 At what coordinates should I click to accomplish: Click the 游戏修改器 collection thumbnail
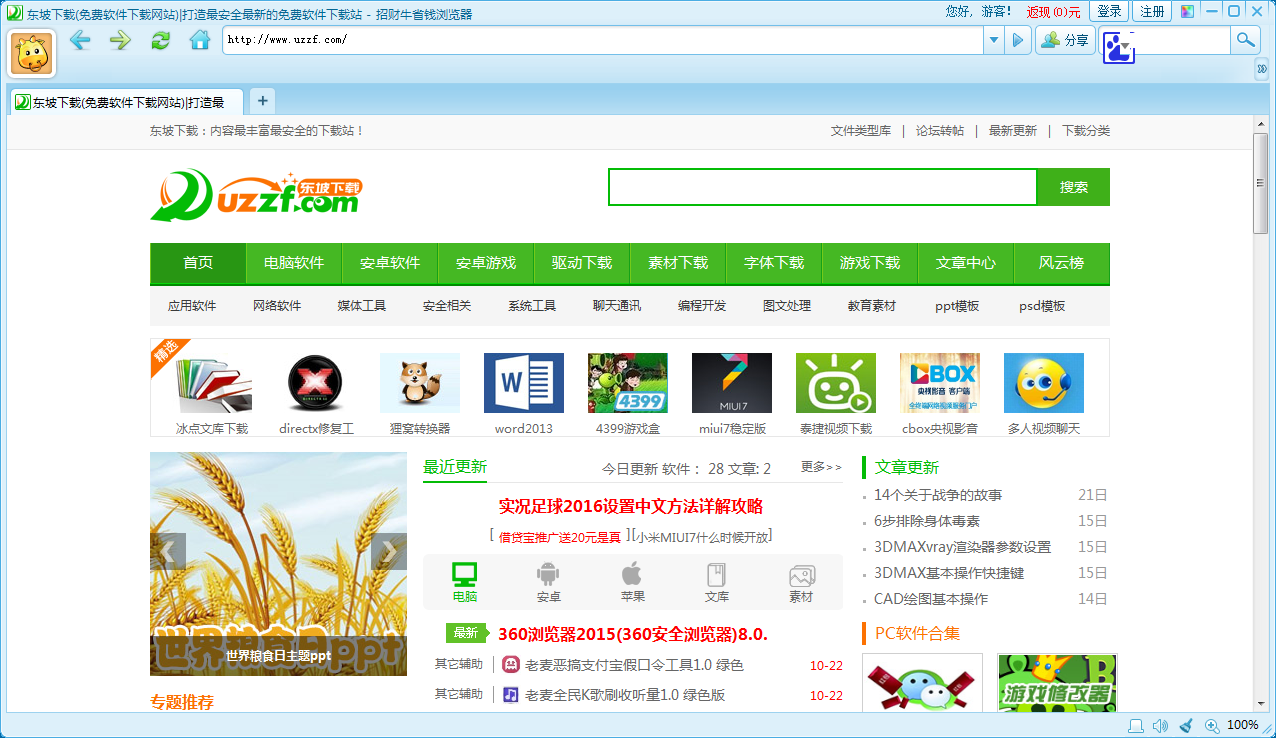(1058, 683)
